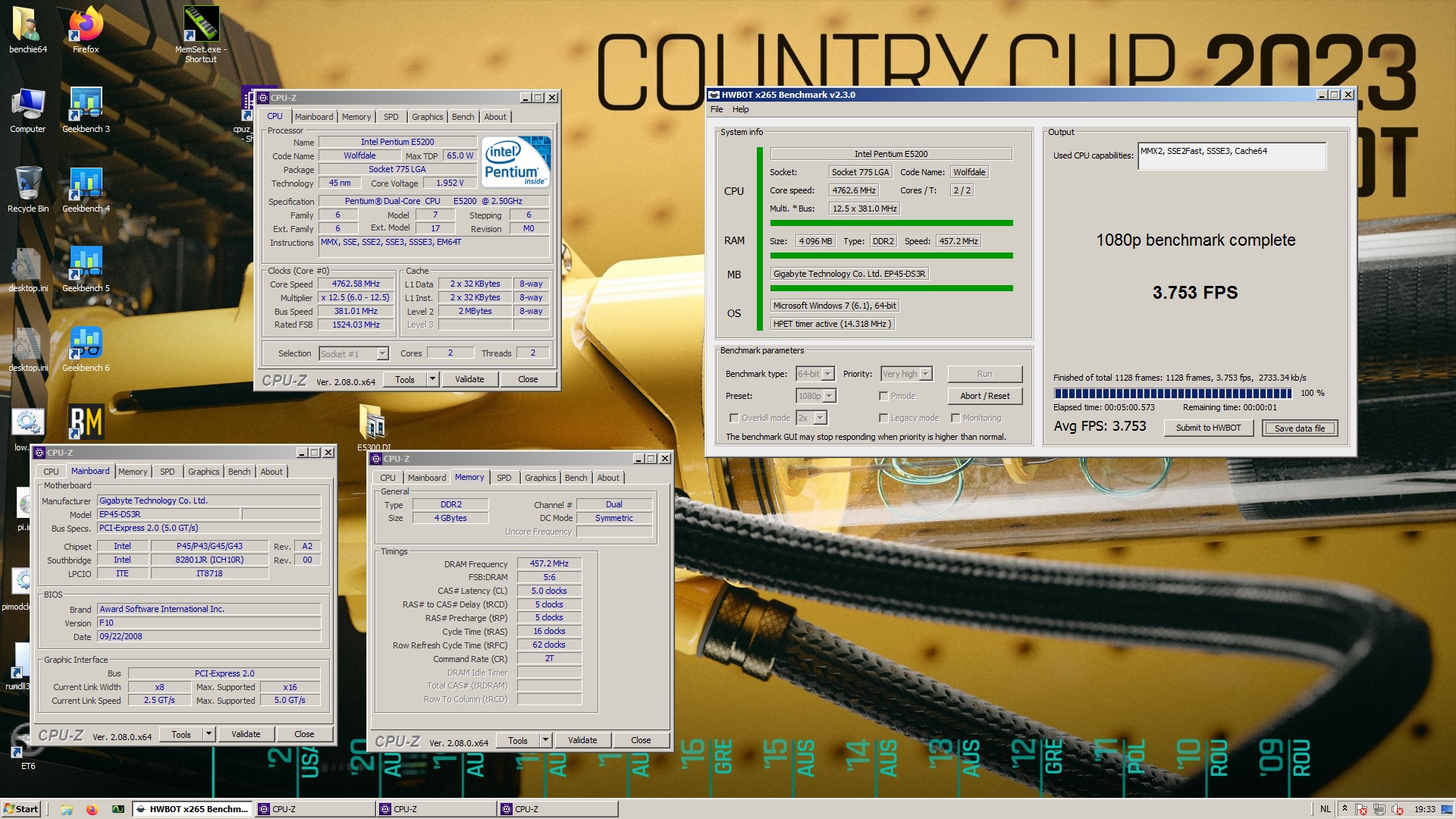The height and width of the screenshot is (819, 1456).
Task: Click Validate in CPU-Z Memory window
Action: [582, 740]
